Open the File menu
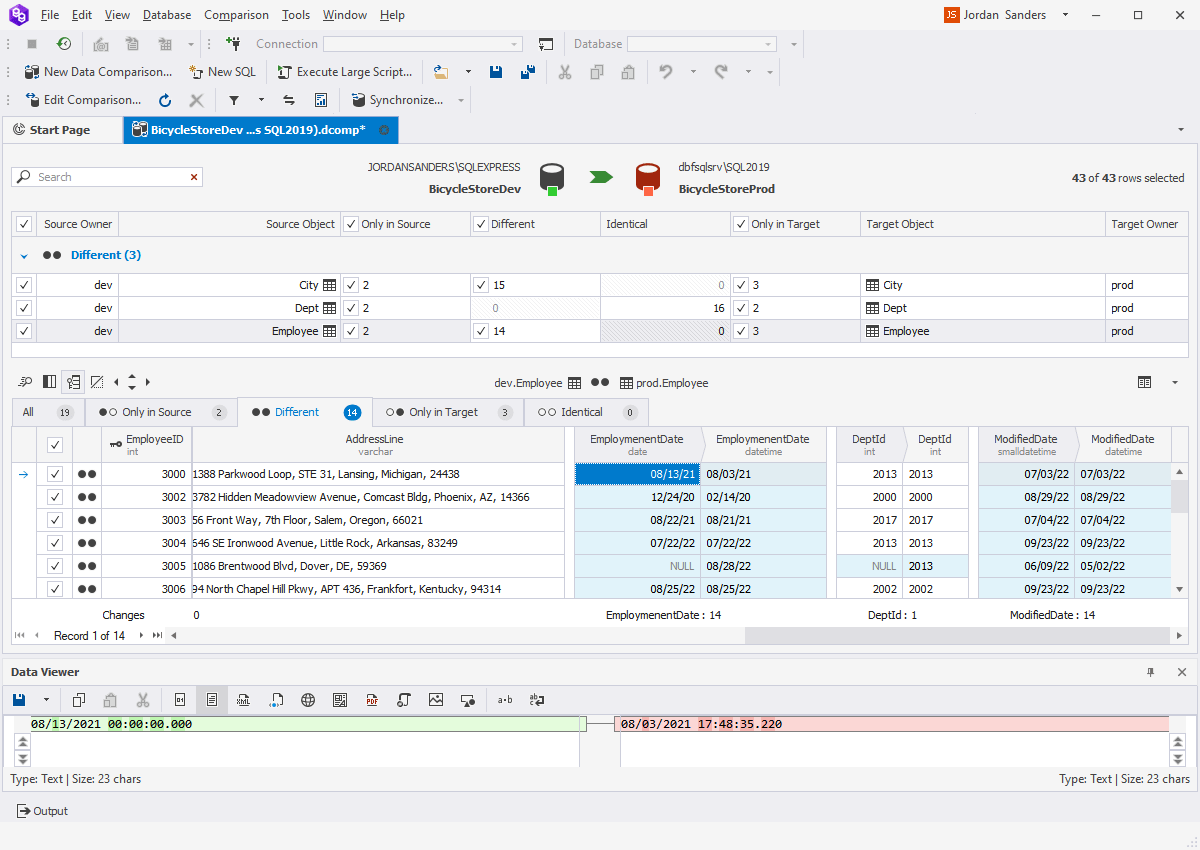 pos(49,15)
